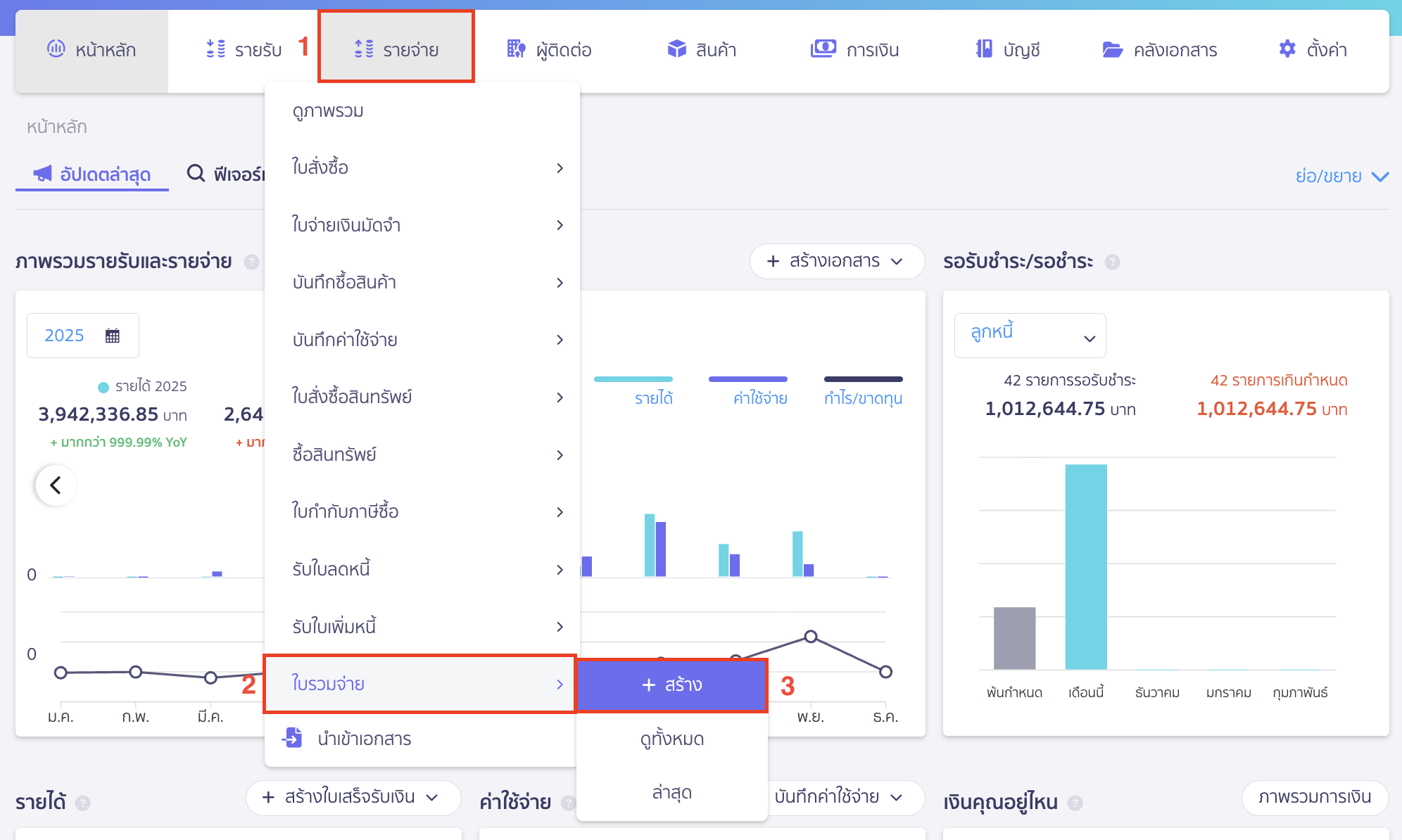This screenshot has height=840, width=1402.
Task: Open the calendar icon next to 2025
Action: pos(111,336)
